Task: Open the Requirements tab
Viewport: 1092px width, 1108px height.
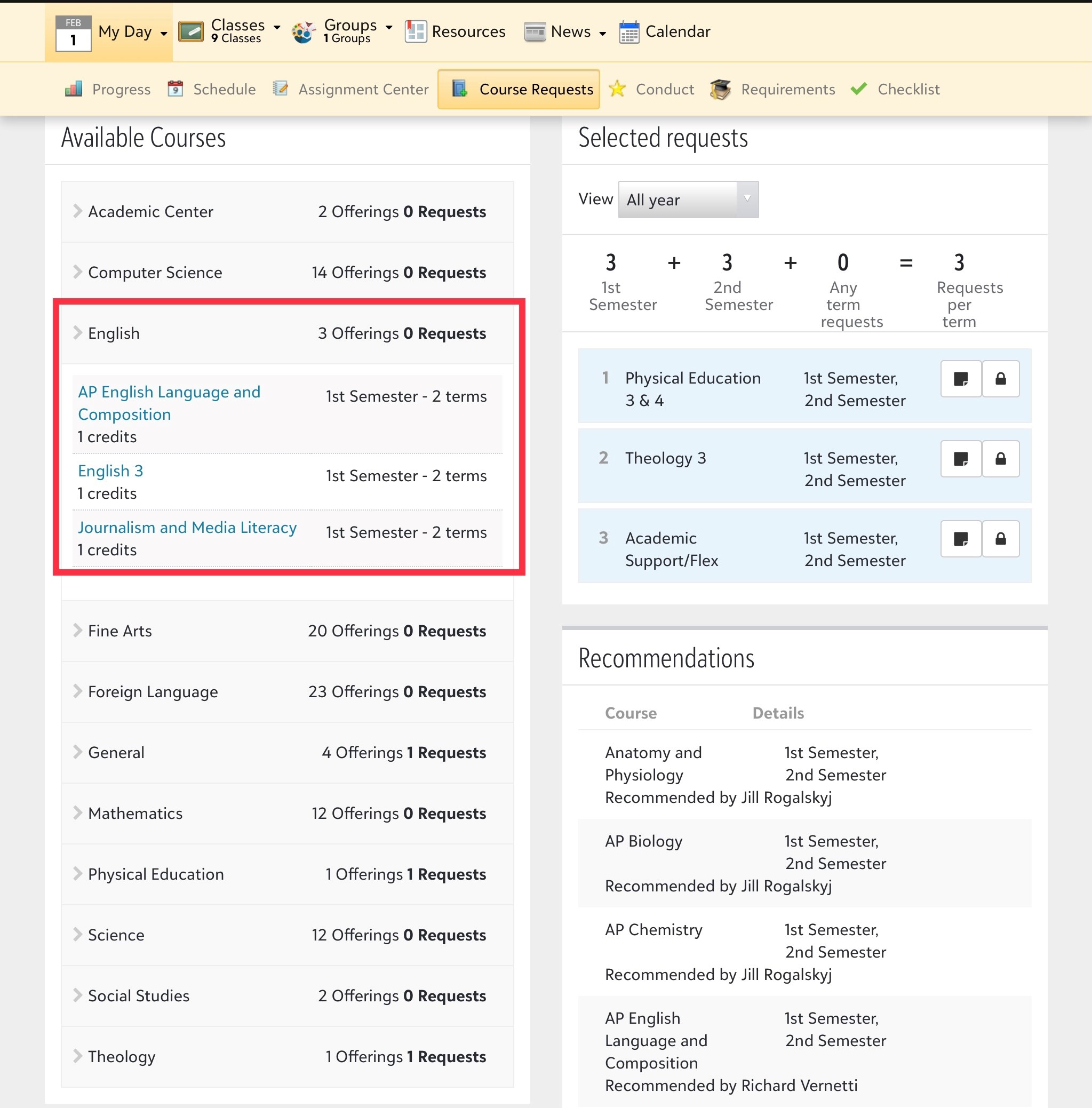Action: click(x=772, y=89)
